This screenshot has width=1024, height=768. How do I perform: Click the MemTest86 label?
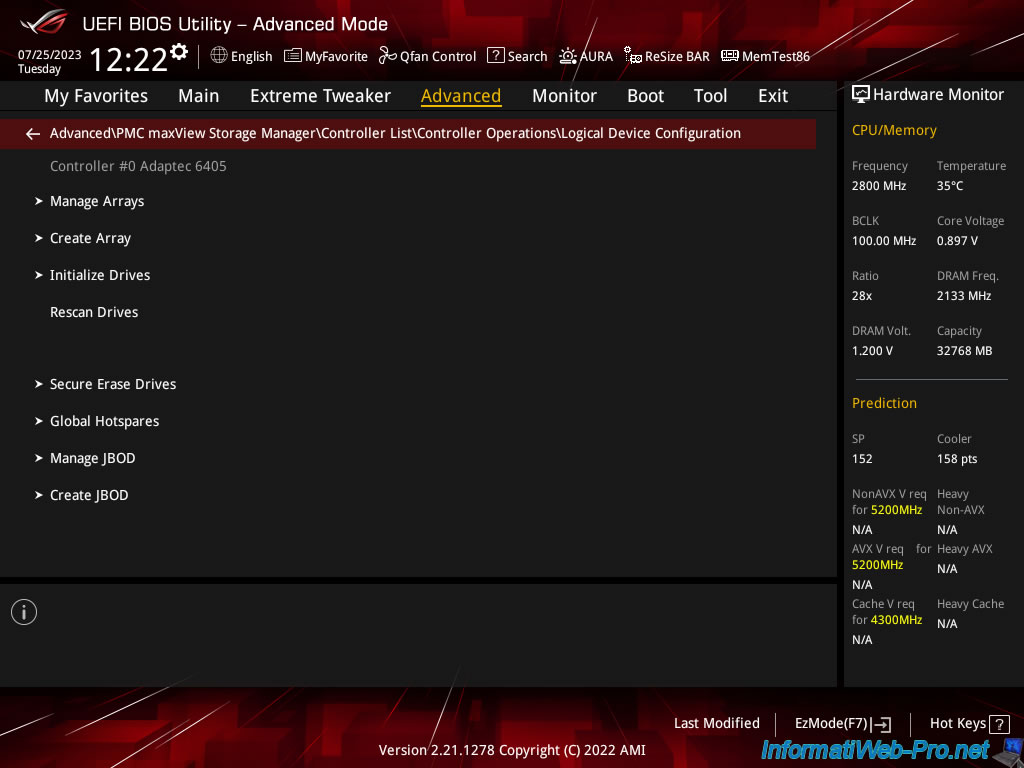point(776,57)
